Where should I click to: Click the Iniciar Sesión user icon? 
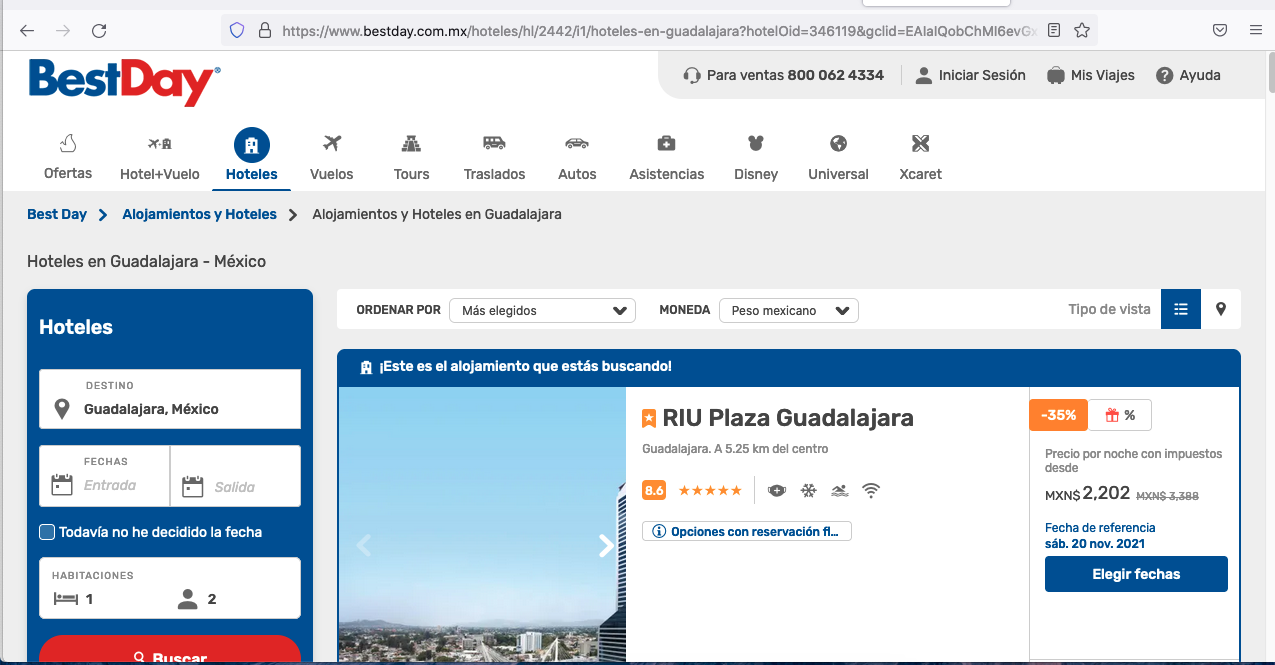click(x=924, y=75)
